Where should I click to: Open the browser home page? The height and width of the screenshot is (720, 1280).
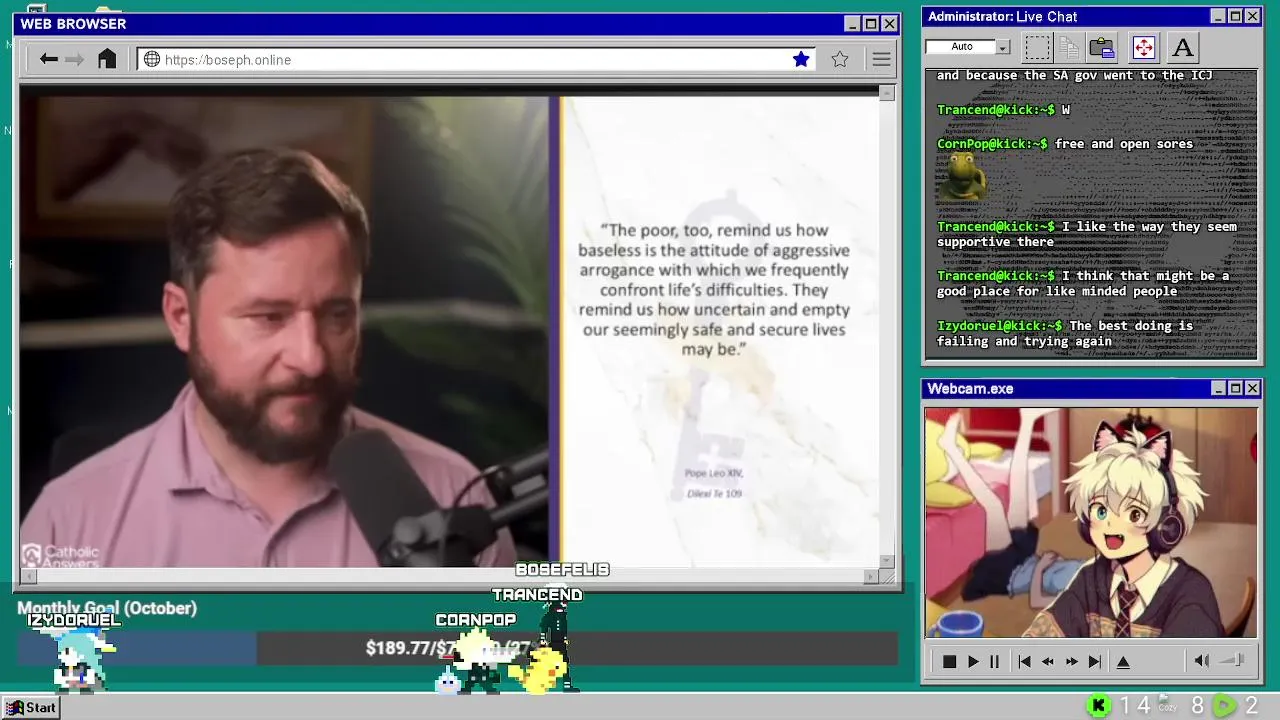coord(107,59)
